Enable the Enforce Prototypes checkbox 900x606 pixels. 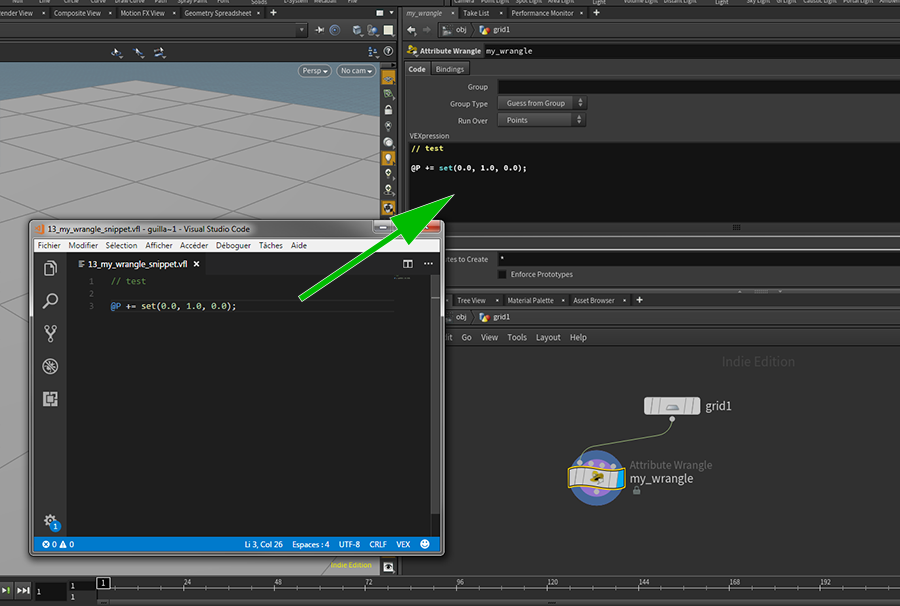502,274
